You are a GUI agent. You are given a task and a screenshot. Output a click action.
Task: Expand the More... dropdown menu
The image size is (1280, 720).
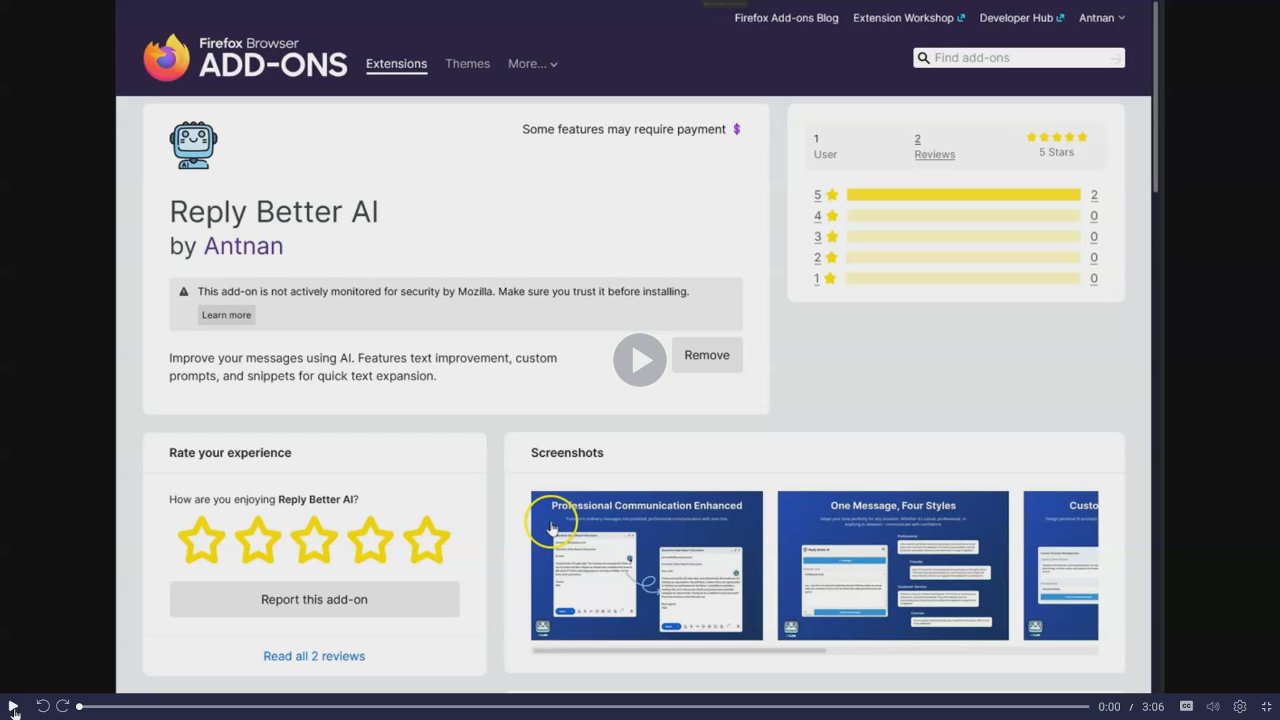[x=532, y=64]
